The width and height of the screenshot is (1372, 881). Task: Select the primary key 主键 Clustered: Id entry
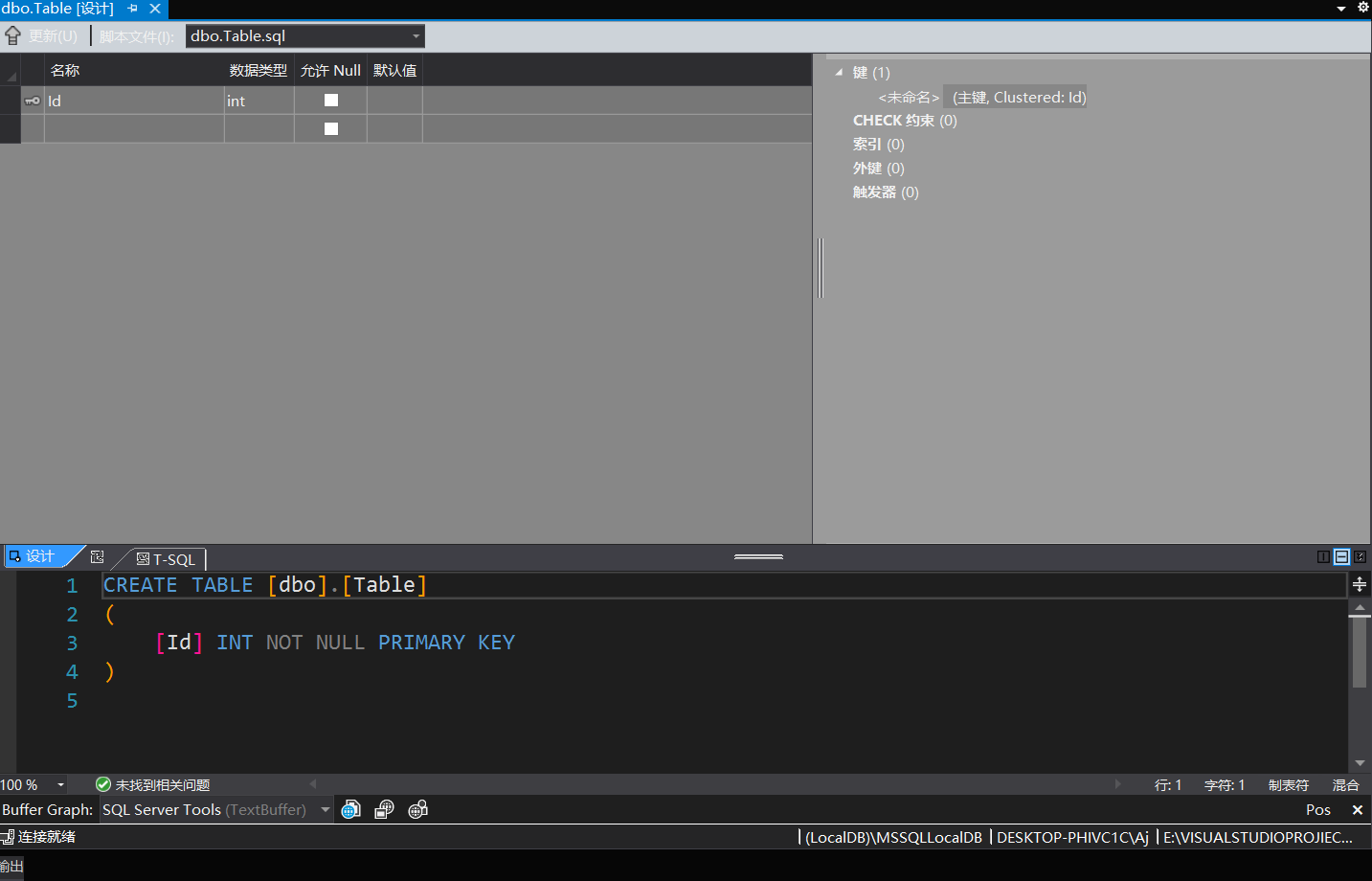(x=1015, y=97)
